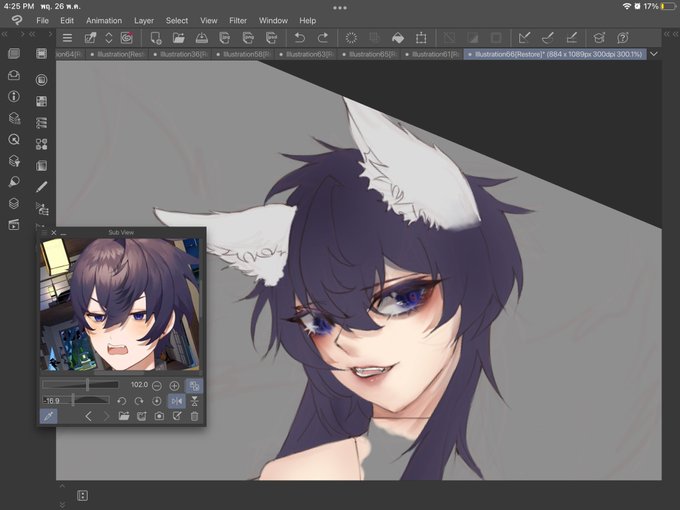
Task: Click the Clip Studio logo icon
Action: pos(16,20)
